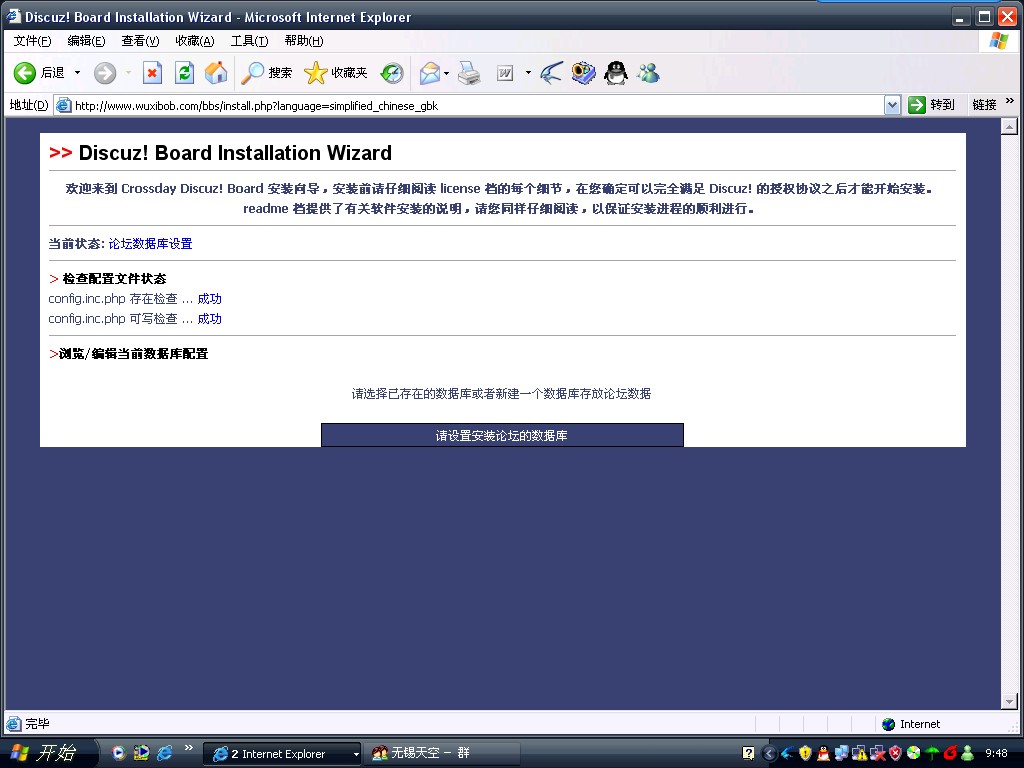Click the Internet zone status bar entry
This screenshot has height=768, width=1024.
point(912,724)
